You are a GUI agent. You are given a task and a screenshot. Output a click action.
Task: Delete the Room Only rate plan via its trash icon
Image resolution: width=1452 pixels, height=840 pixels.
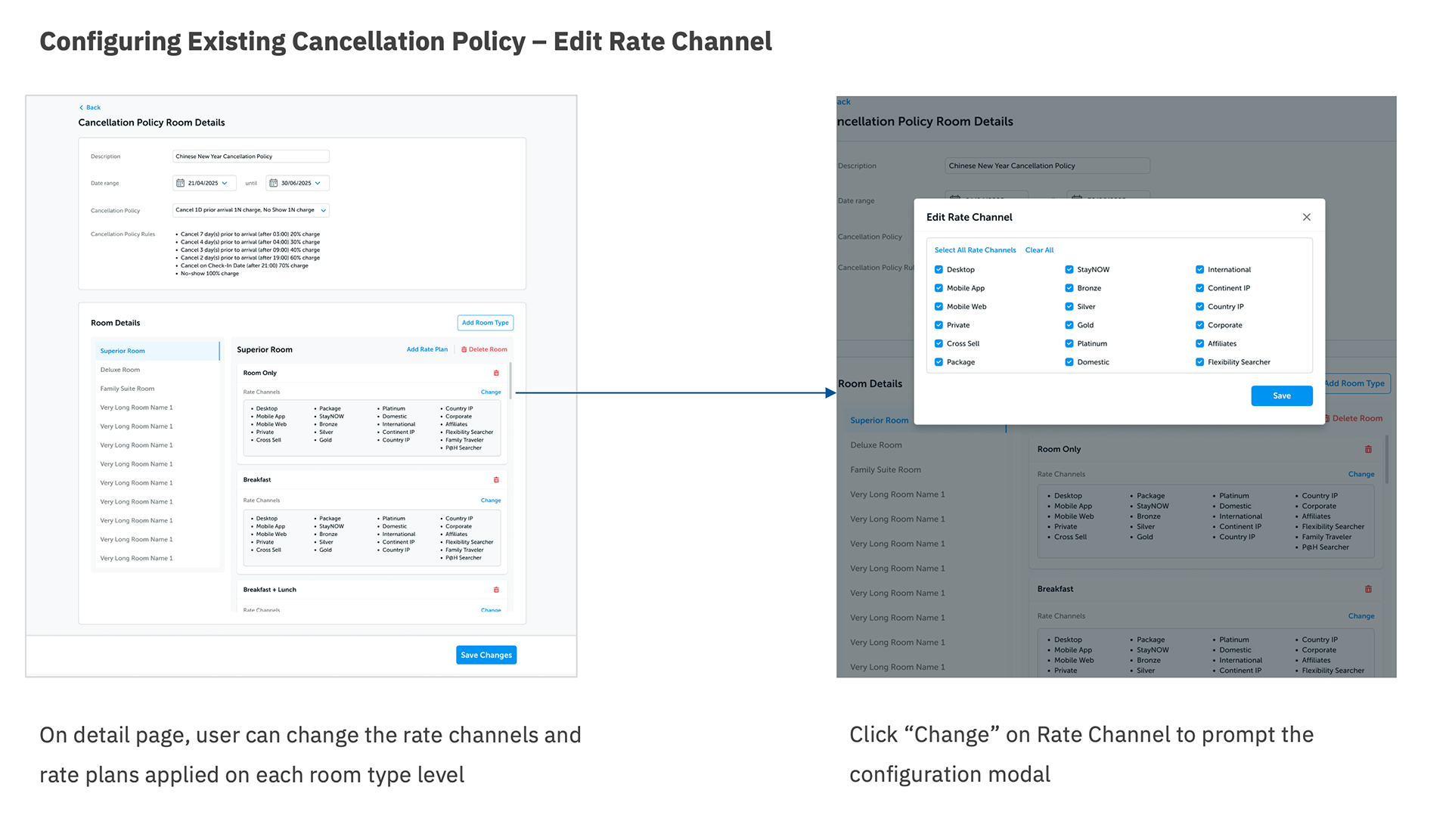coord(496,373)
